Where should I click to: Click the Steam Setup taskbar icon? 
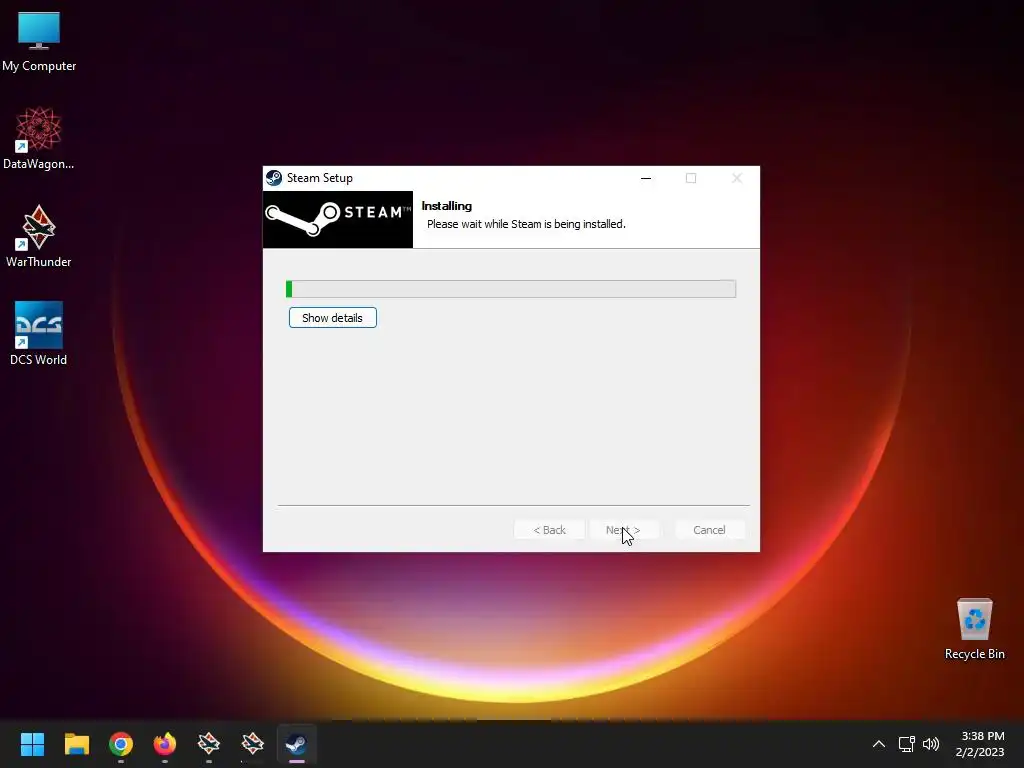click(x=296, y=744)
